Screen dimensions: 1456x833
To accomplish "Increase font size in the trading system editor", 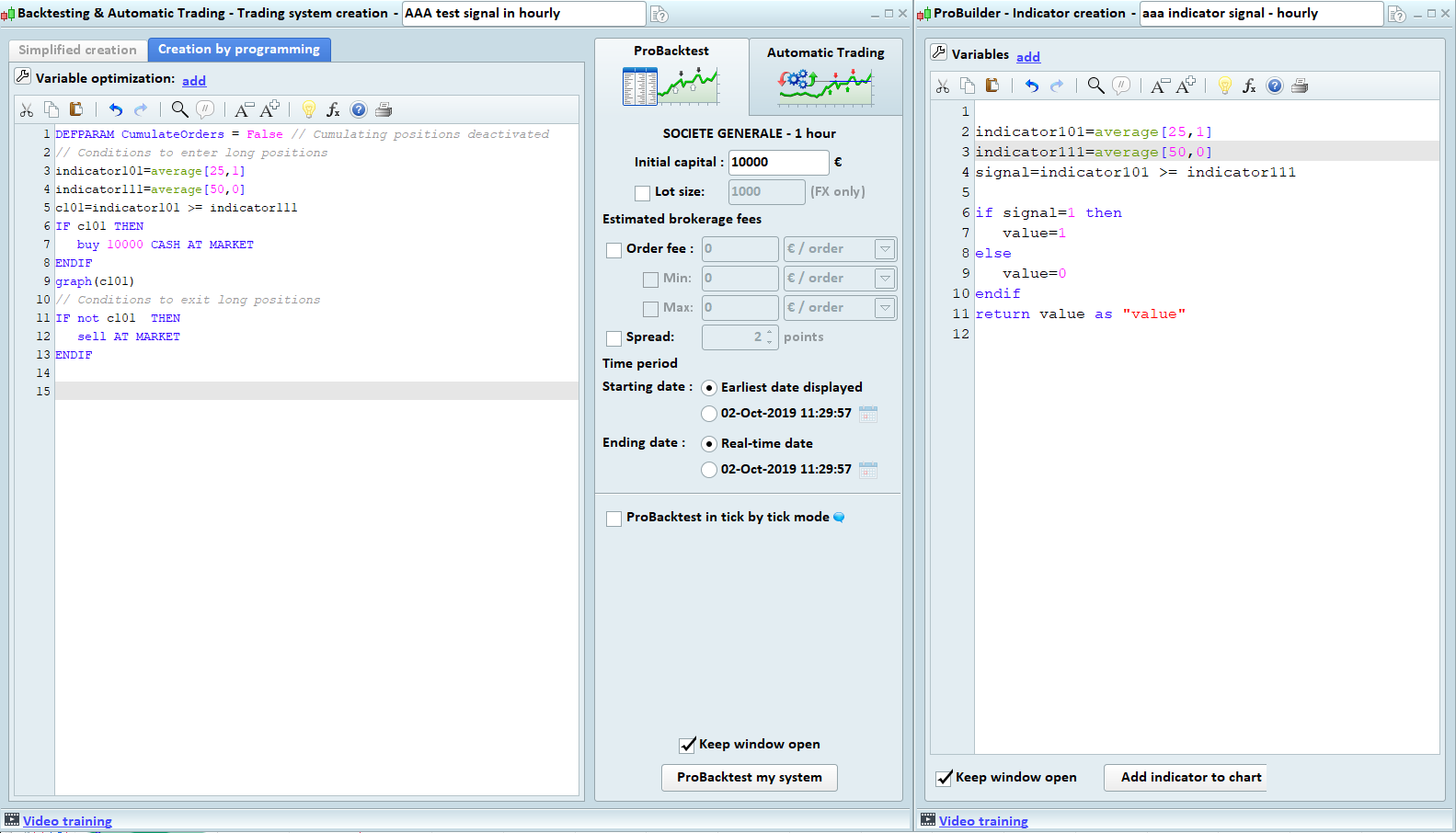I will coord(269,110).
